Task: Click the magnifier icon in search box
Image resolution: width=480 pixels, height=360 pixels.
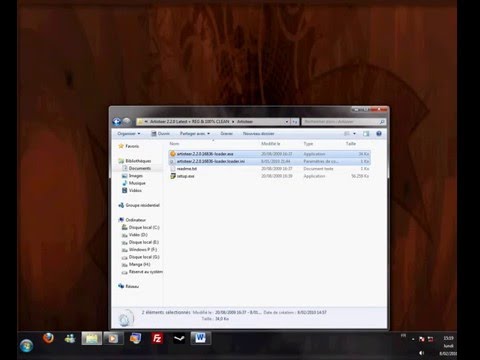Action: pyautogui.click(x=382, y=122)
